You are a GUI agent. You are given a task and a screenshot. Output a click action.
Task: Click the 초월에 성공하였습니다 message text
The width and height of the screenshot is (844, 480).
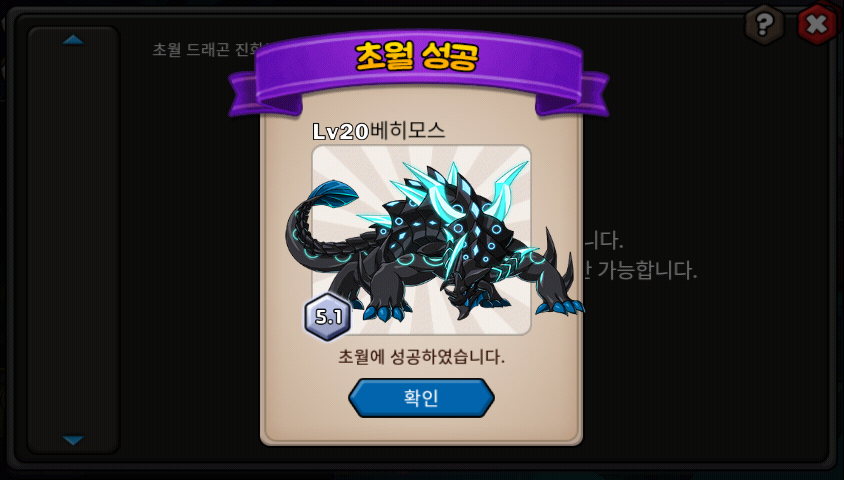(421, 357)
